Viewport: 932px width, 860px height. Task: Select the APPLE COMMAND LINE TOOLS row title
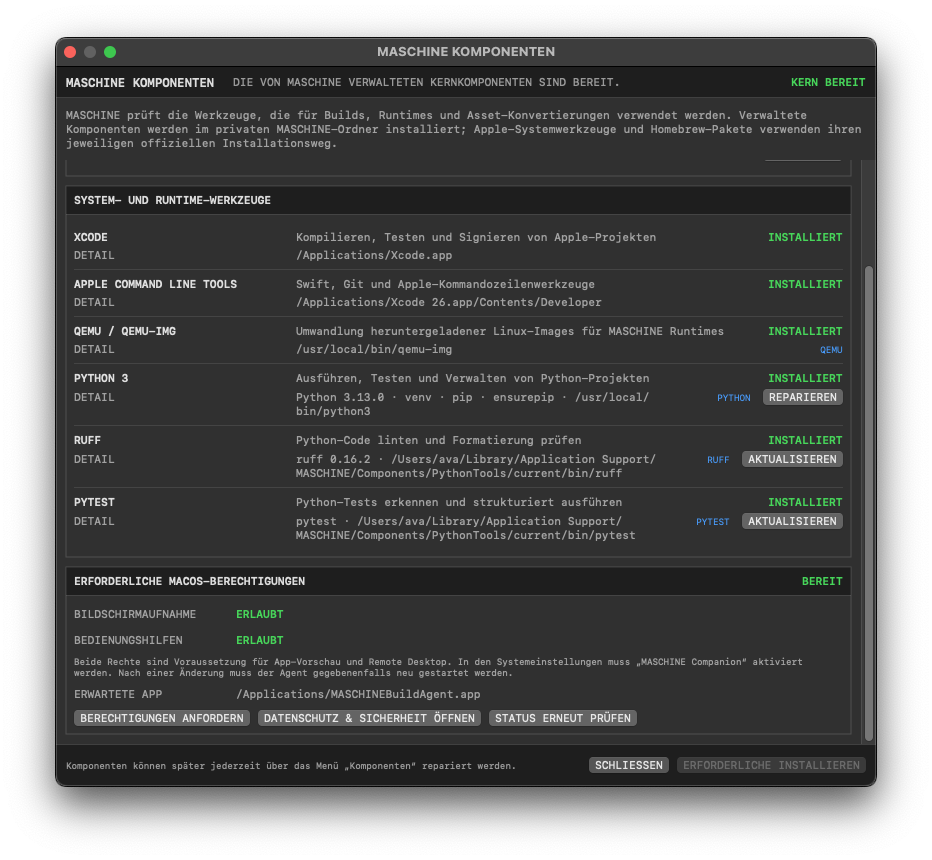tap(155, 284)
